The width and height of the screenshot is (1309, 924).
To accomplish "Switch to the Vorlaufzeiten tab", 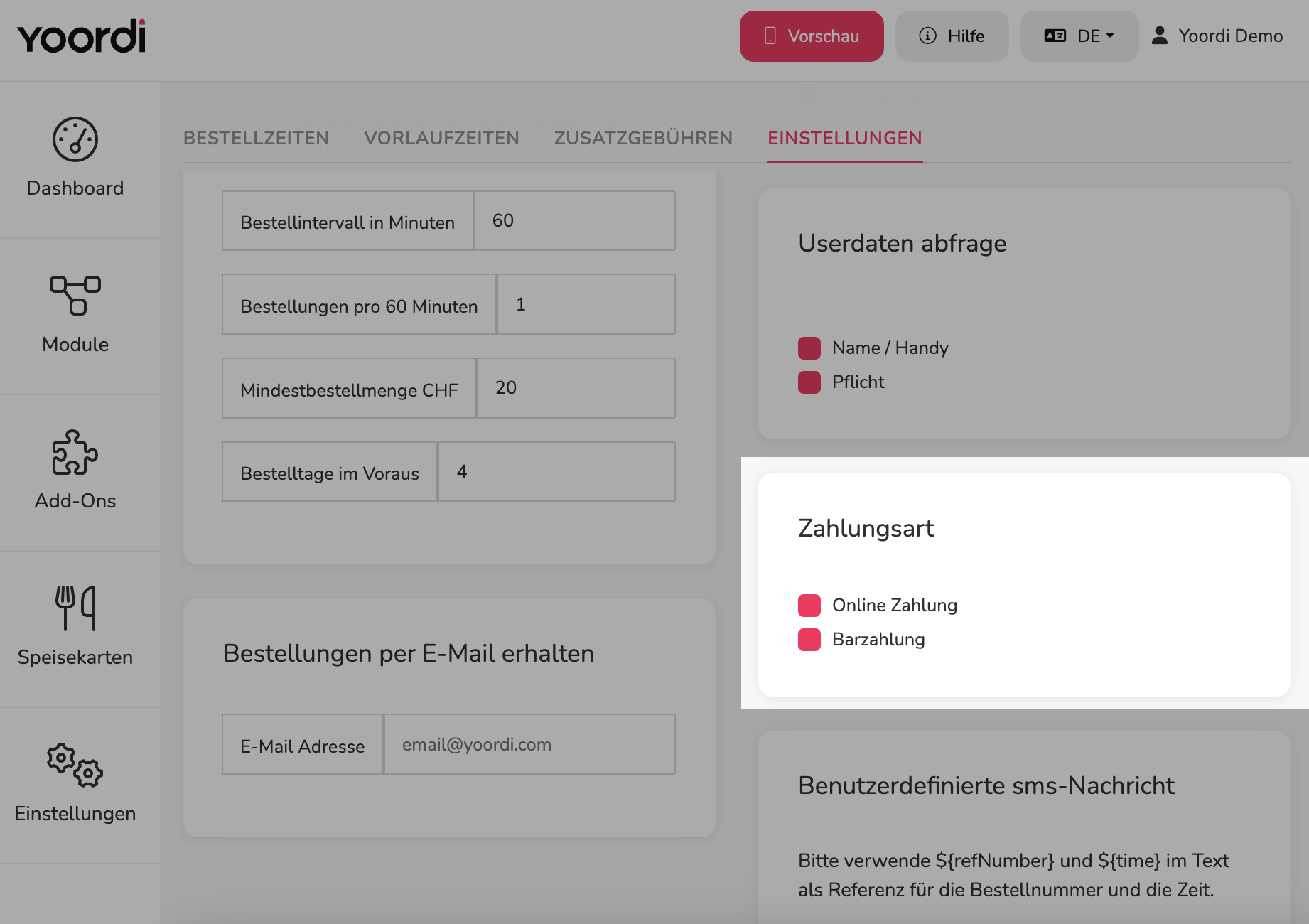I will (x=442, y=138).
